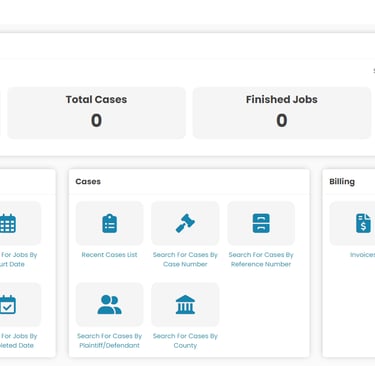This screenshot has width=375, height=366.
Task: Click the courthouse icon for county search
Action: (x=185, y=305)
